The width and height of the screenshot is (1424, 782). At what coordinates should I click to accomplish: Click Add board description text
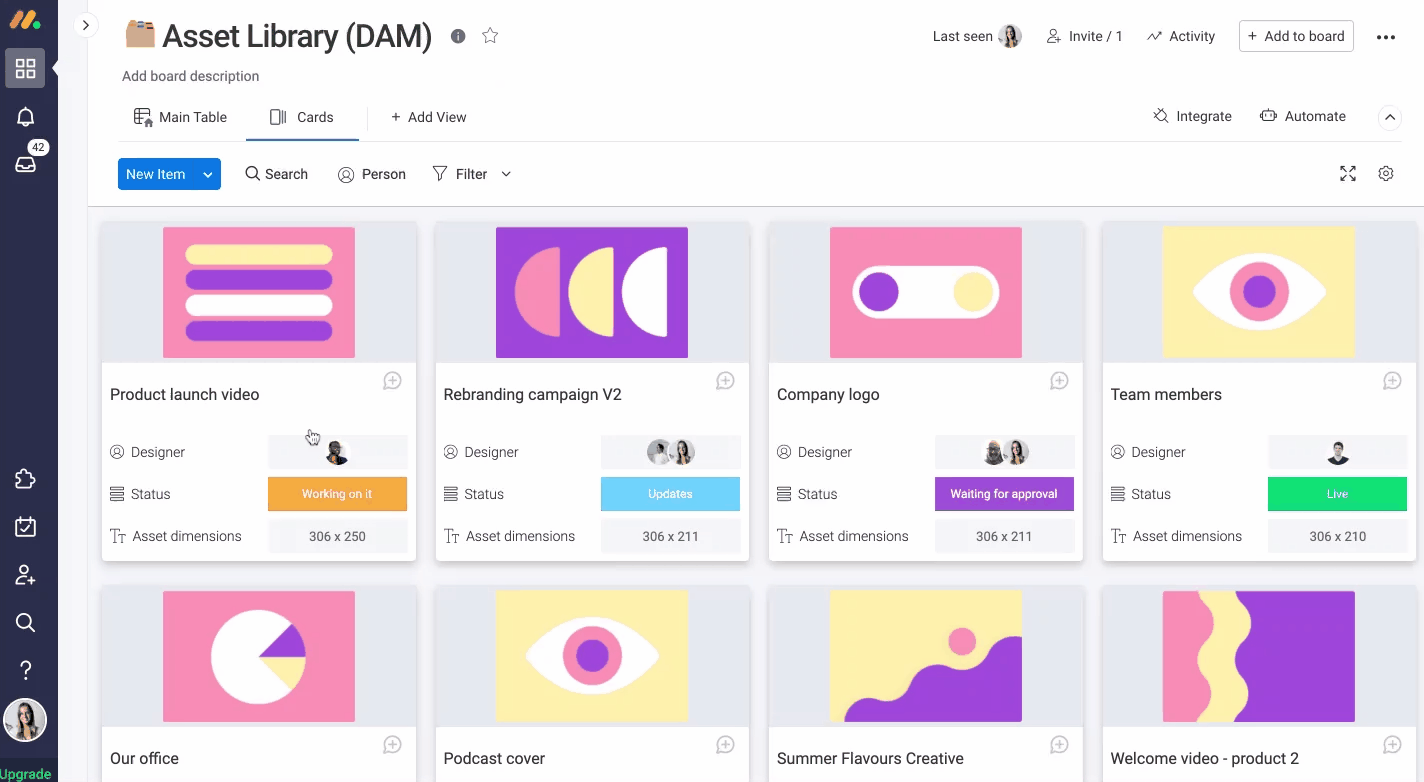[190, 76]
